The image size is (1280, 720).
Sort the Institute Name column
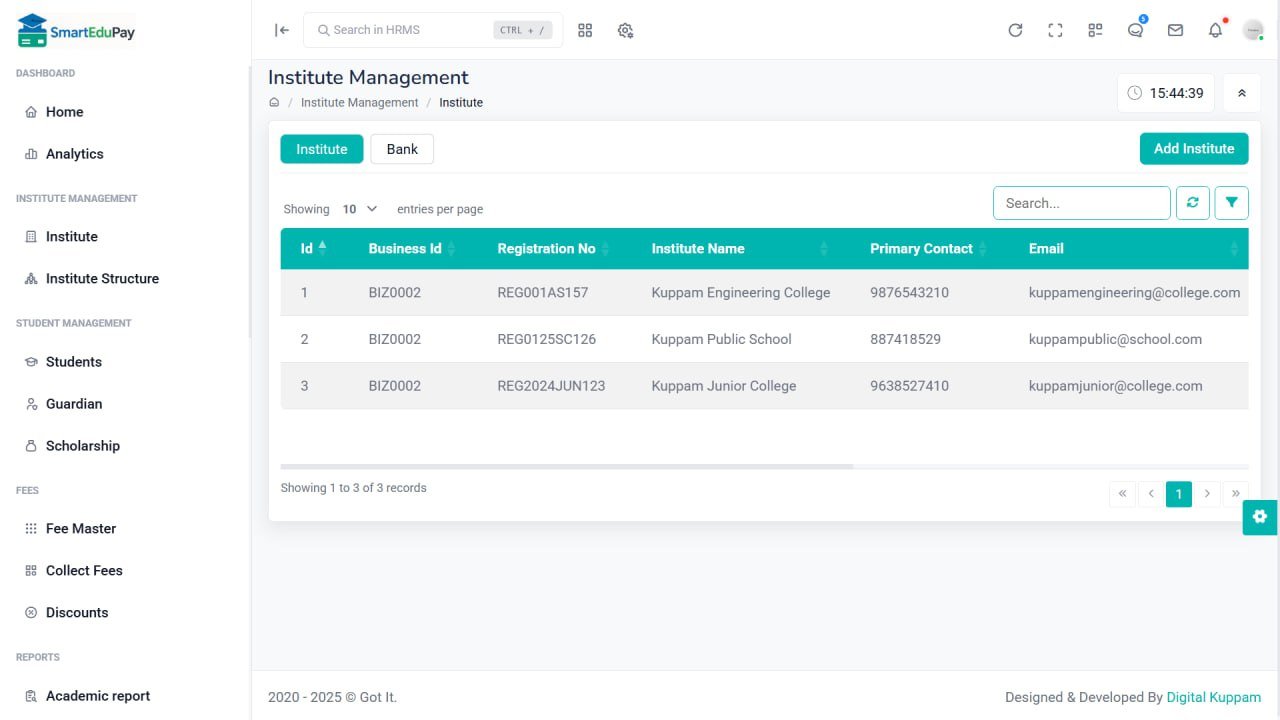pyautogui.click(x=698, y=248)
